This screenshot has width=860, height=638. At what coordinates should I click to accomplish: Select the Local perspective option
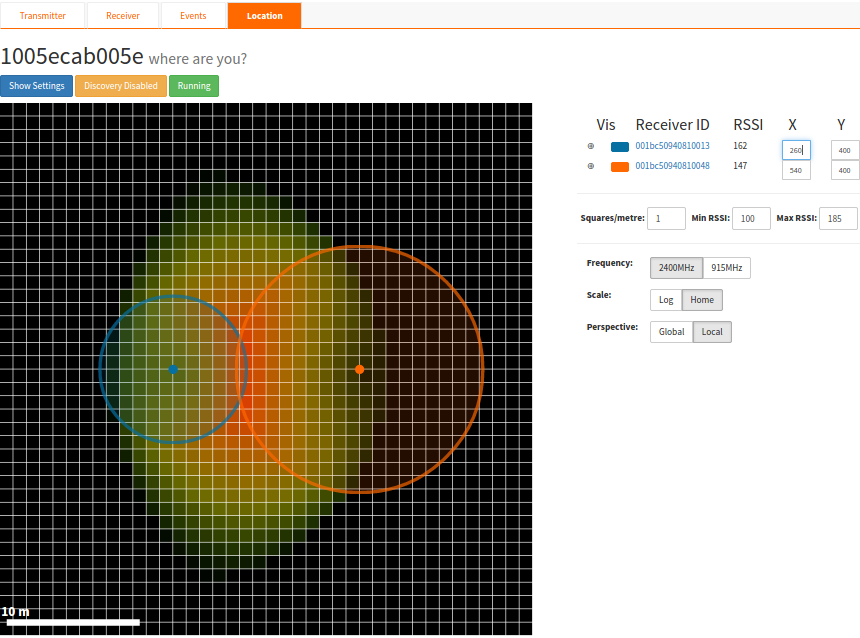712,332
